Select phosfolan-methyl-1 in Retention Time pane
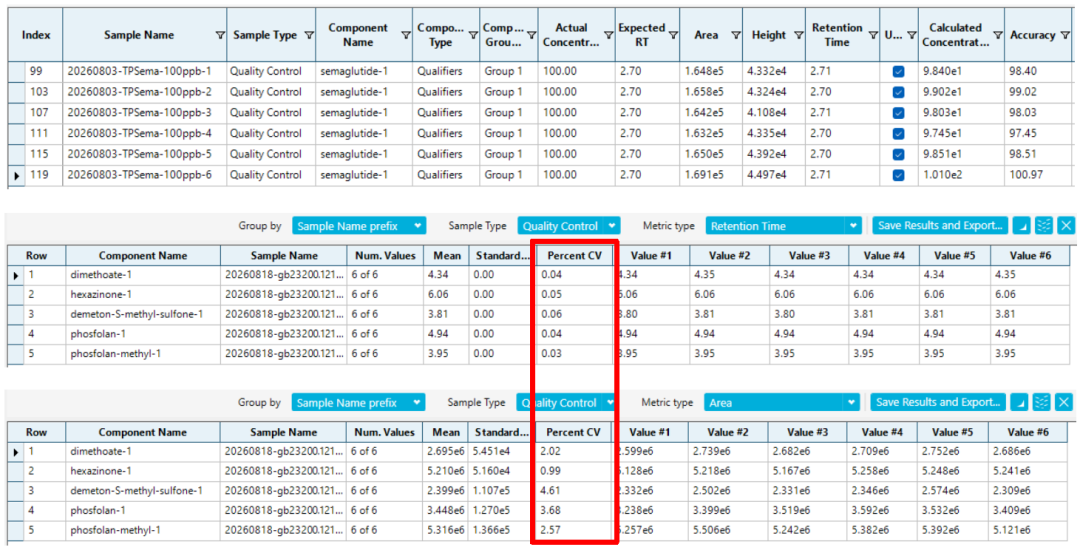The width and height of the screenshot is (1080, 550). 115,354
